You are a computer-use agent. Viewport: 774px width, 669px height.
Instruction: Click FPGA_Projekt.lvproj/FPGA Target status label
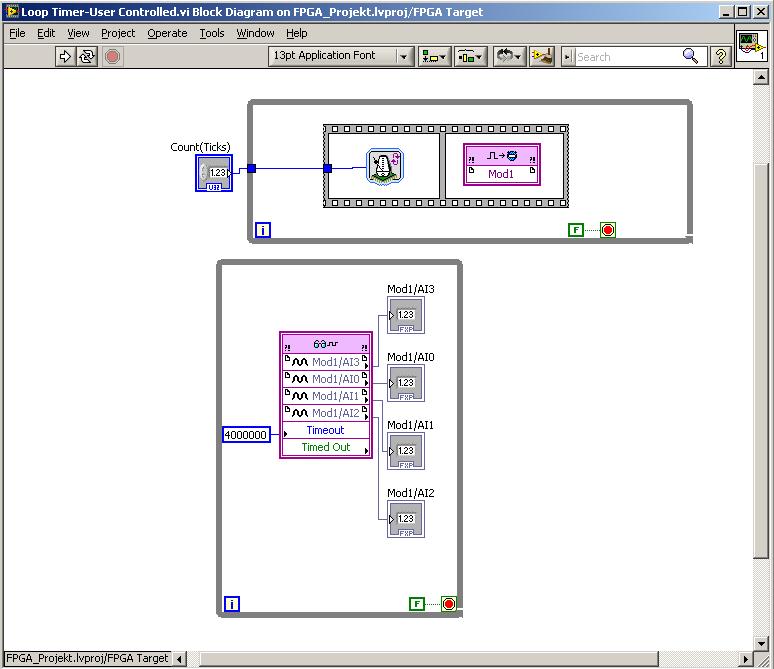click(x=87, y=658)
